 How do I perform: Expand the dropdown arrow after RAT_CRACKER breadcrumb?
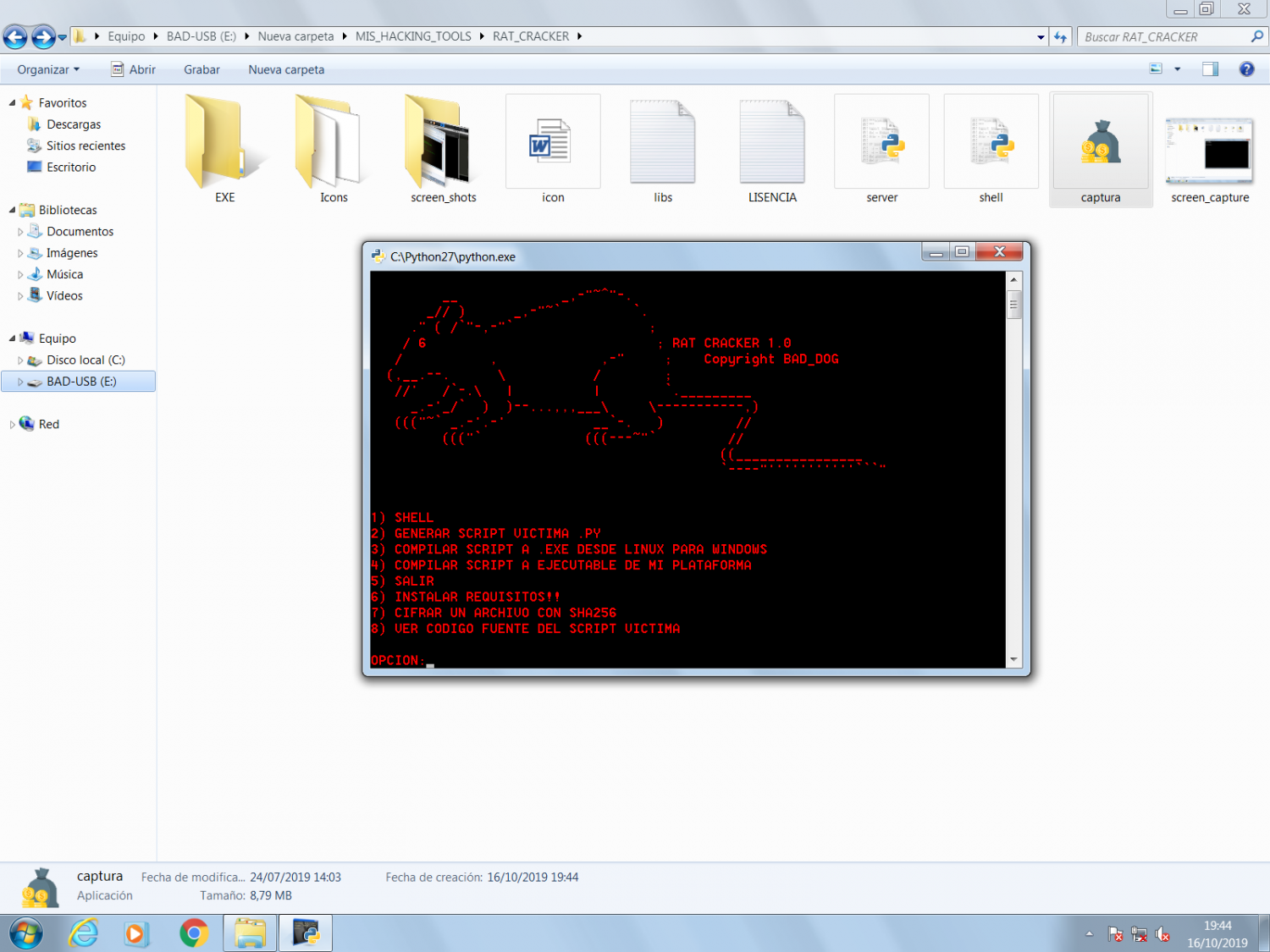579,36
